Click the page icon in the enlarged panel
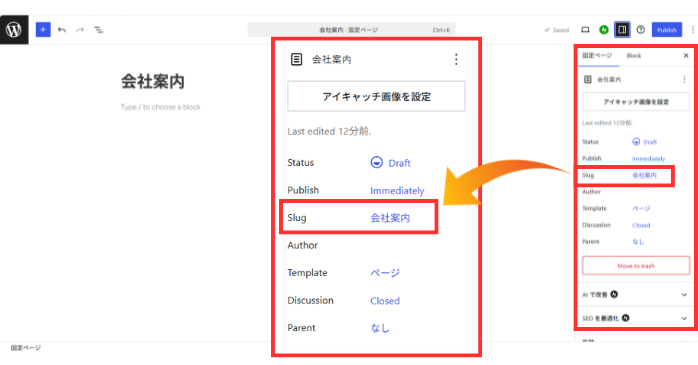Viewport: 698px width, 365px height. pos(296,59)
